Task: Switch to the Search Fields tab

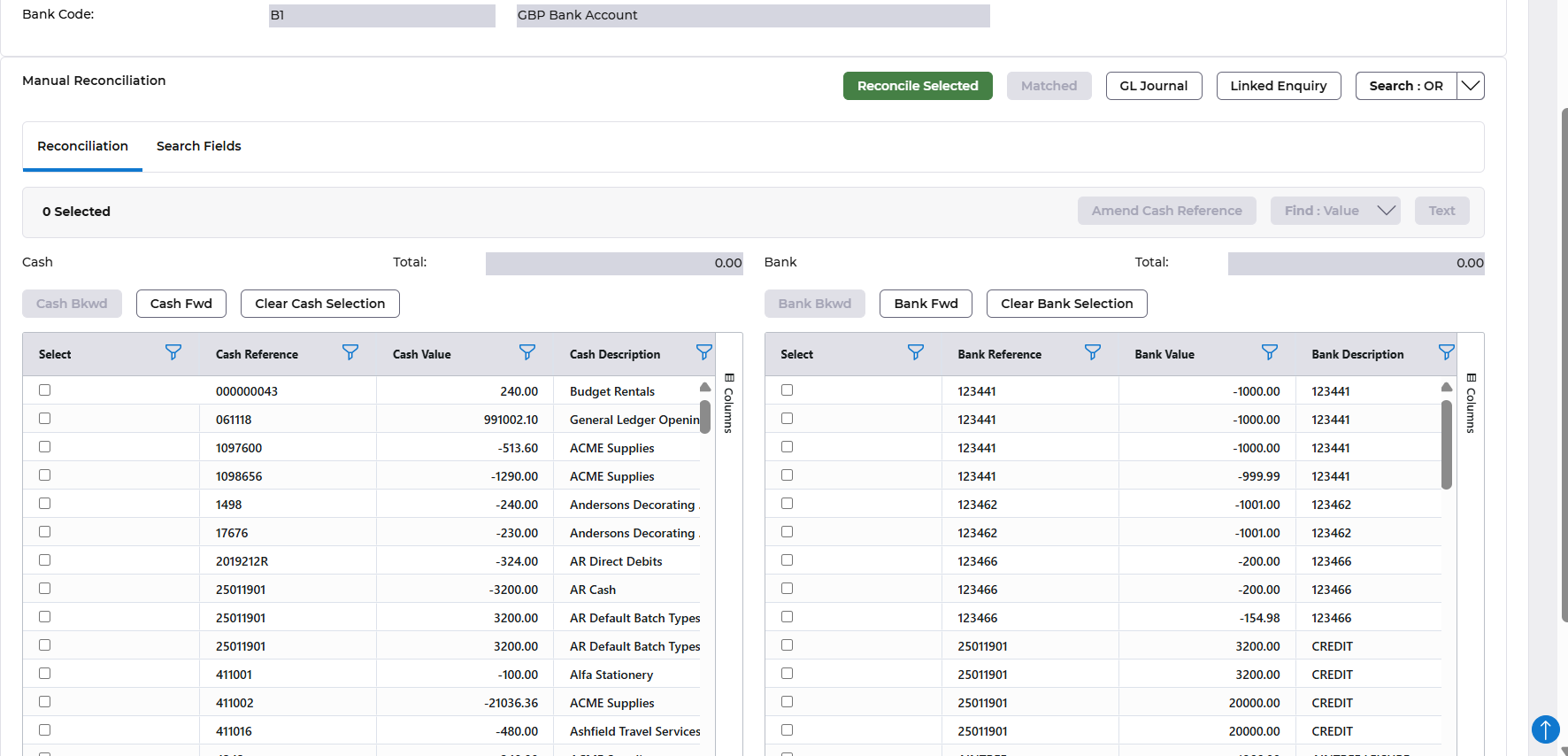Action: (x=198, y=146)
